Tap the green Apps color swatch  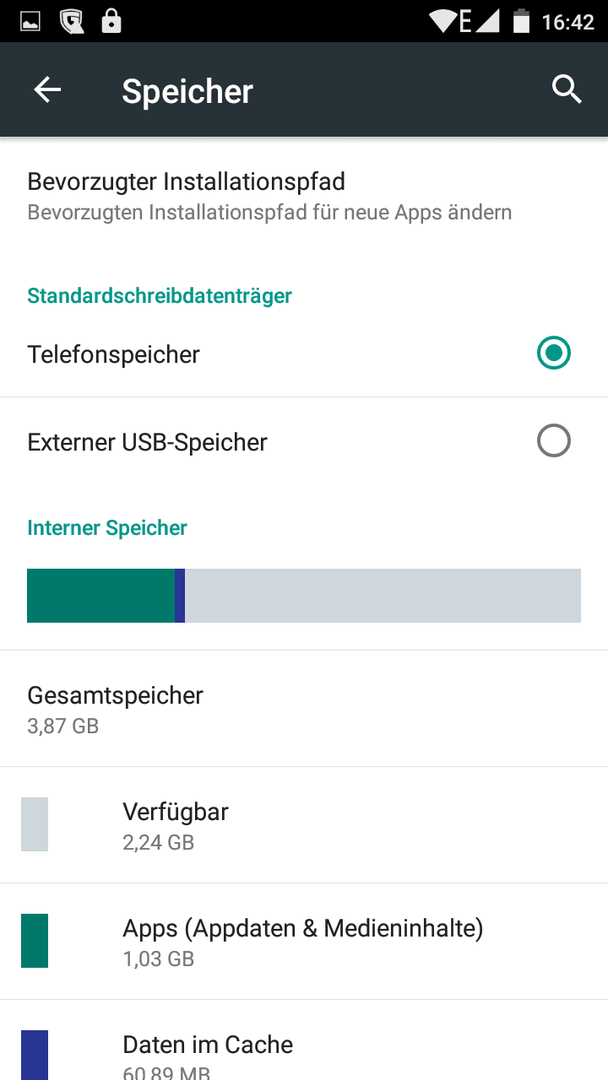34,941
